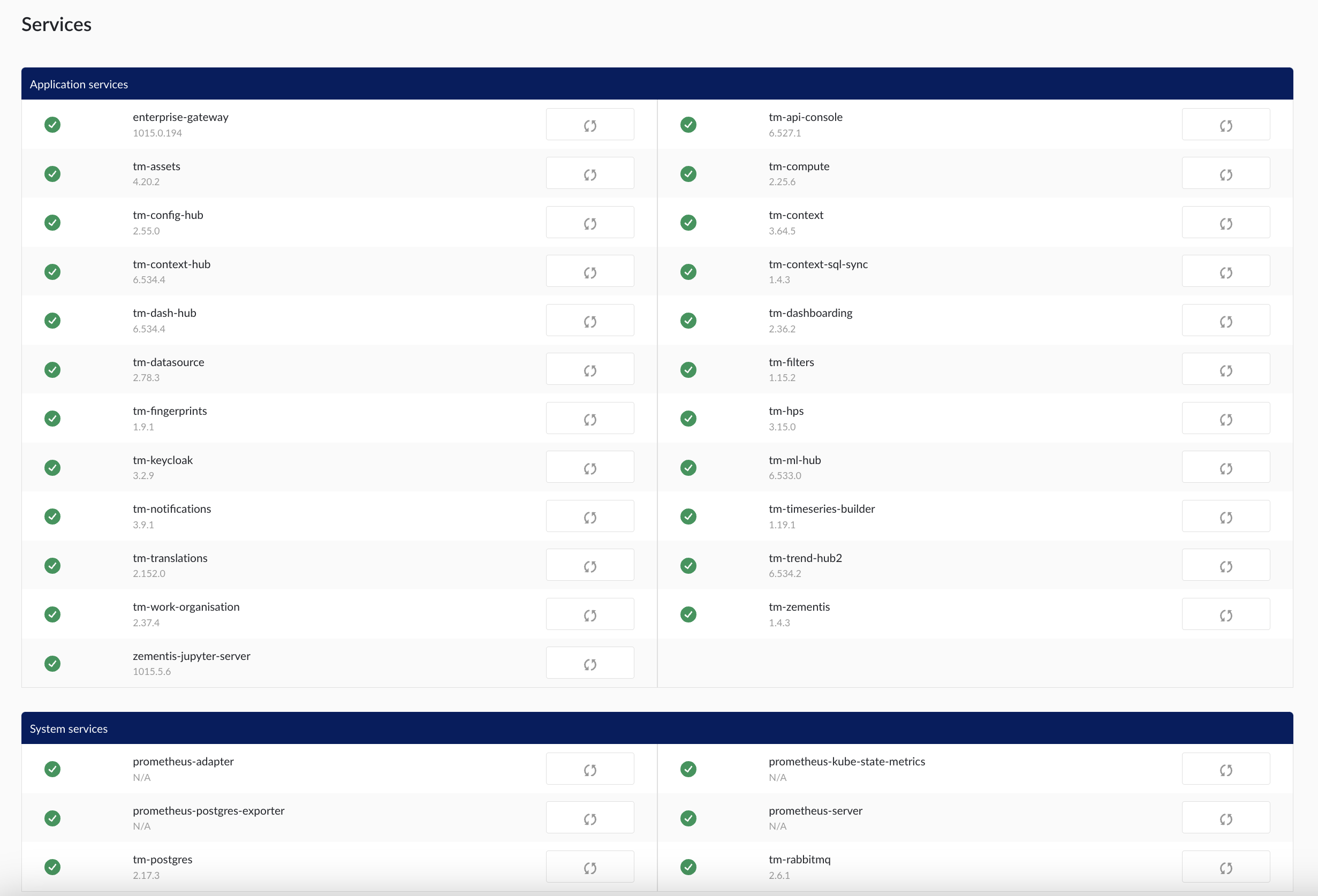
Task: Click the tm-api-console green status check
Action: (x=688, y=125)
